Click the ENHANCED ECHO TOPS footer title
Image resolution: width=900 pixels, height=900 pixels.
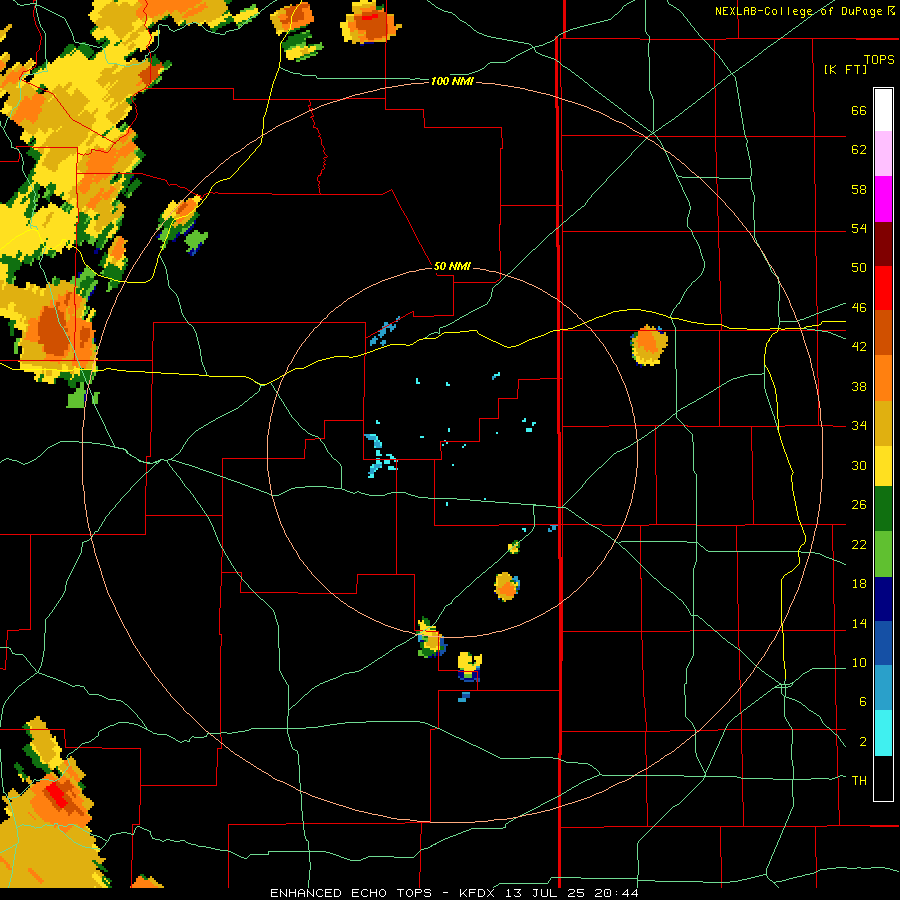351,893
